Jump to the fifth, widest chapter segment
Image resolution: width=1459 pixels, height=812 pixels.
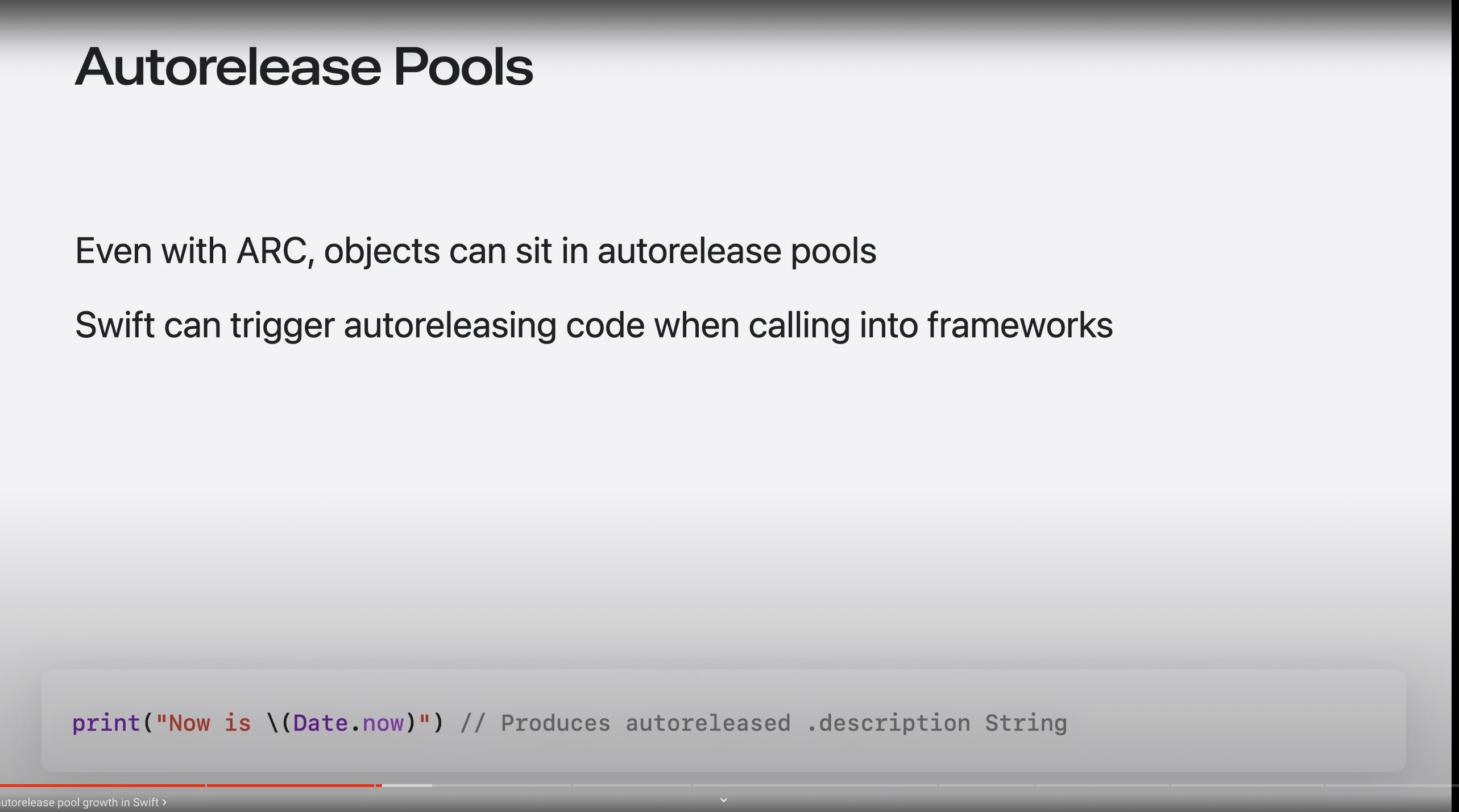pos(814,785)
